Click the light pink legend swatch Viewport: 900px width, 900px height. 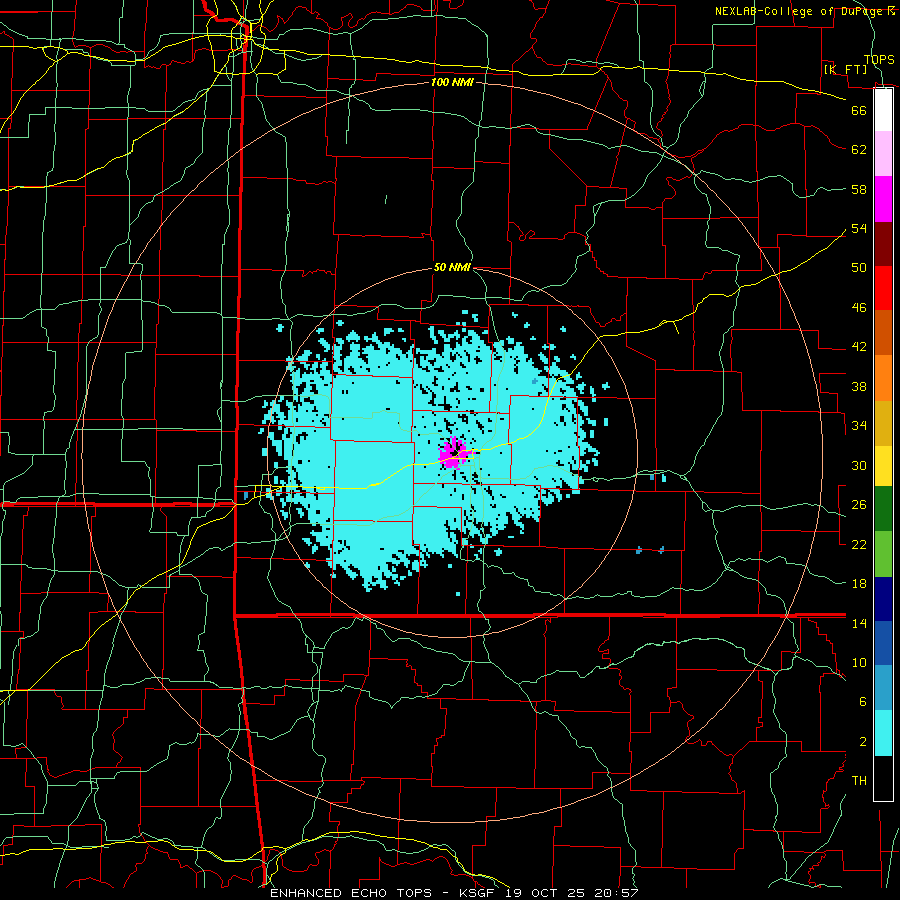[x=883, y=154]
